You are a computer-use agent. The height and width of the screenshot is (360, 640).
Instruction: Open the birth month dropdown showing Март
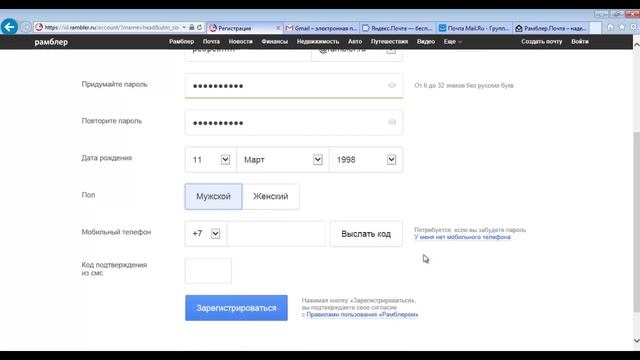coord(282,160)
